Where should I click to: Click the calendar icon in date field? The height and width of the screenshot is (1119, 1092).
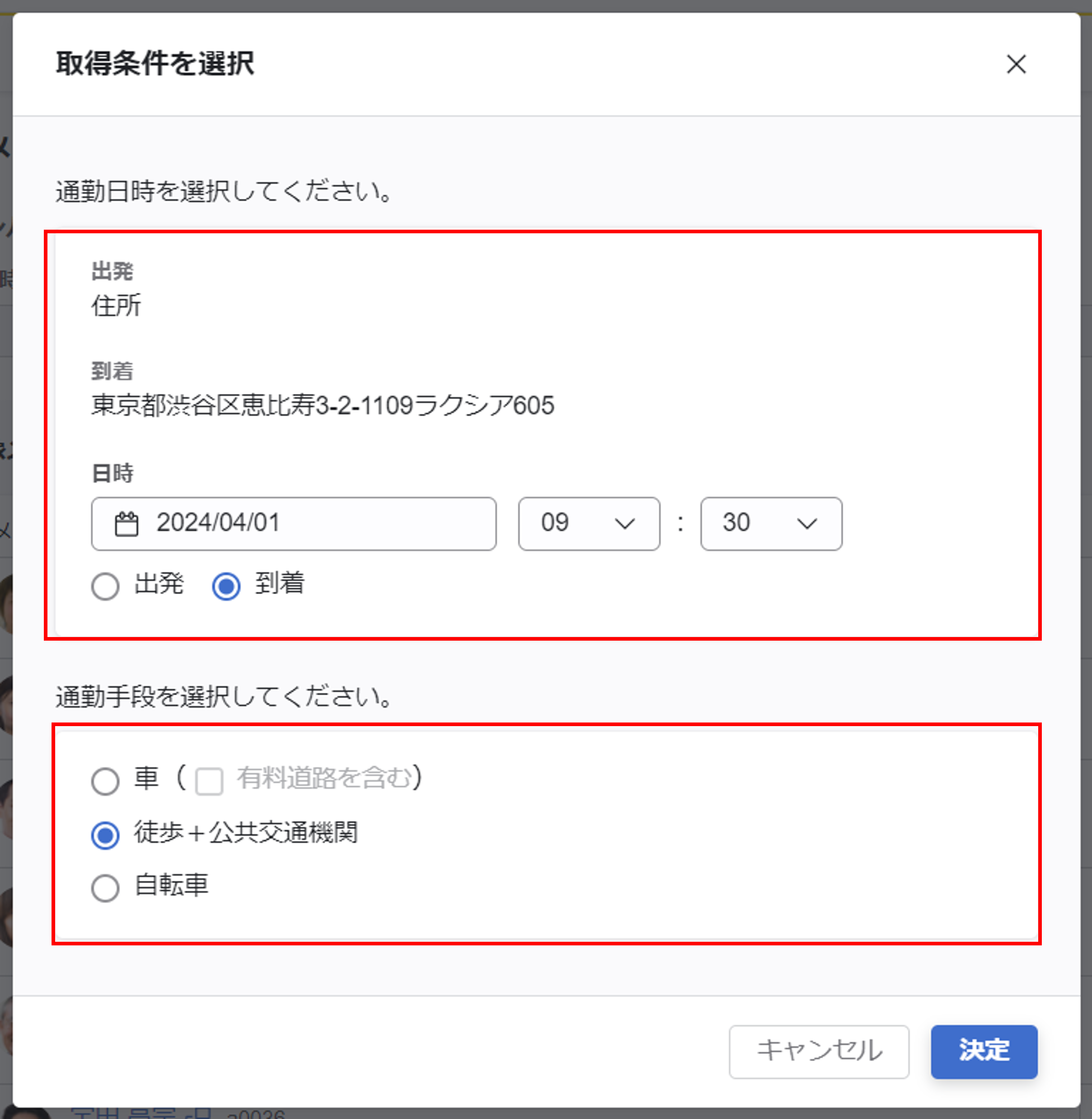pyautogui.click(x=127, y=524)
